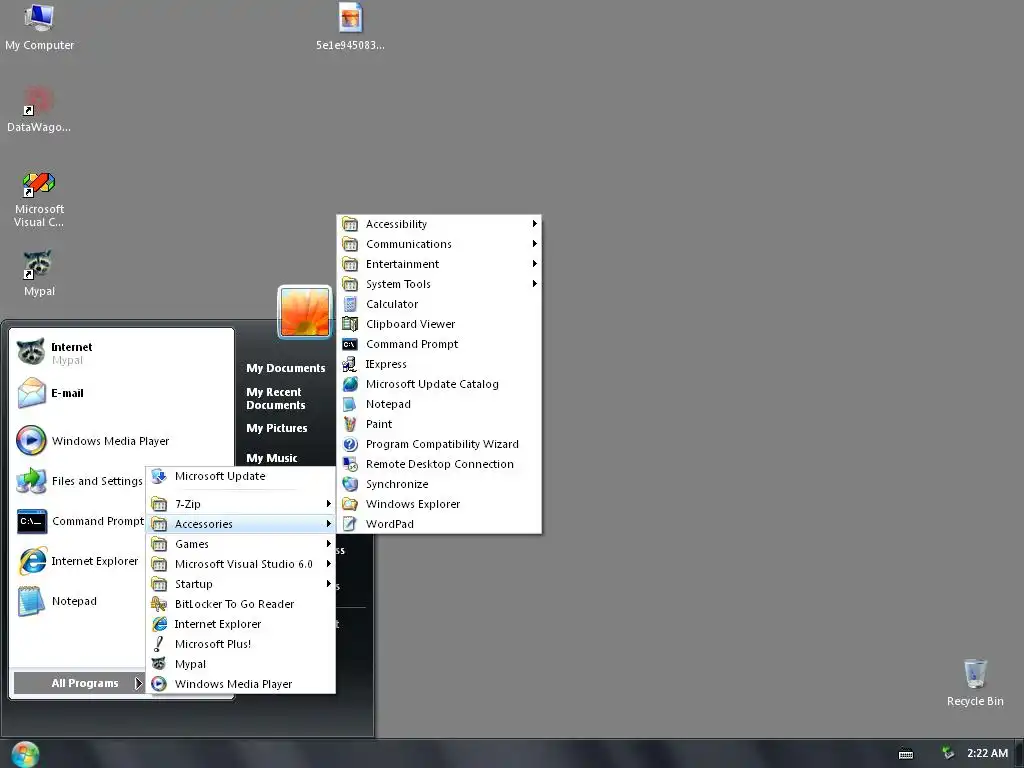Click the safely remove hardware tray icon
Screen dimensions: 1024x768
click(947, 753)
